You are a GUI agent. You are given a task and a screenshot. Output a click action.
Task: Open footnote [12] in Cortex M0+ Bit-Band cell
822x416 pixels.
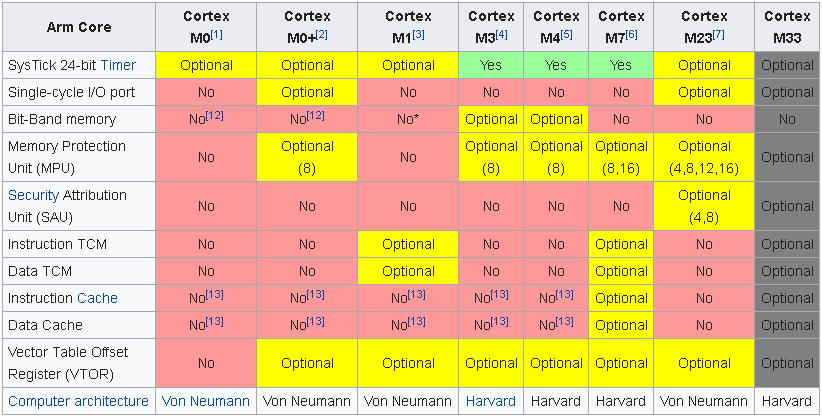316,115
